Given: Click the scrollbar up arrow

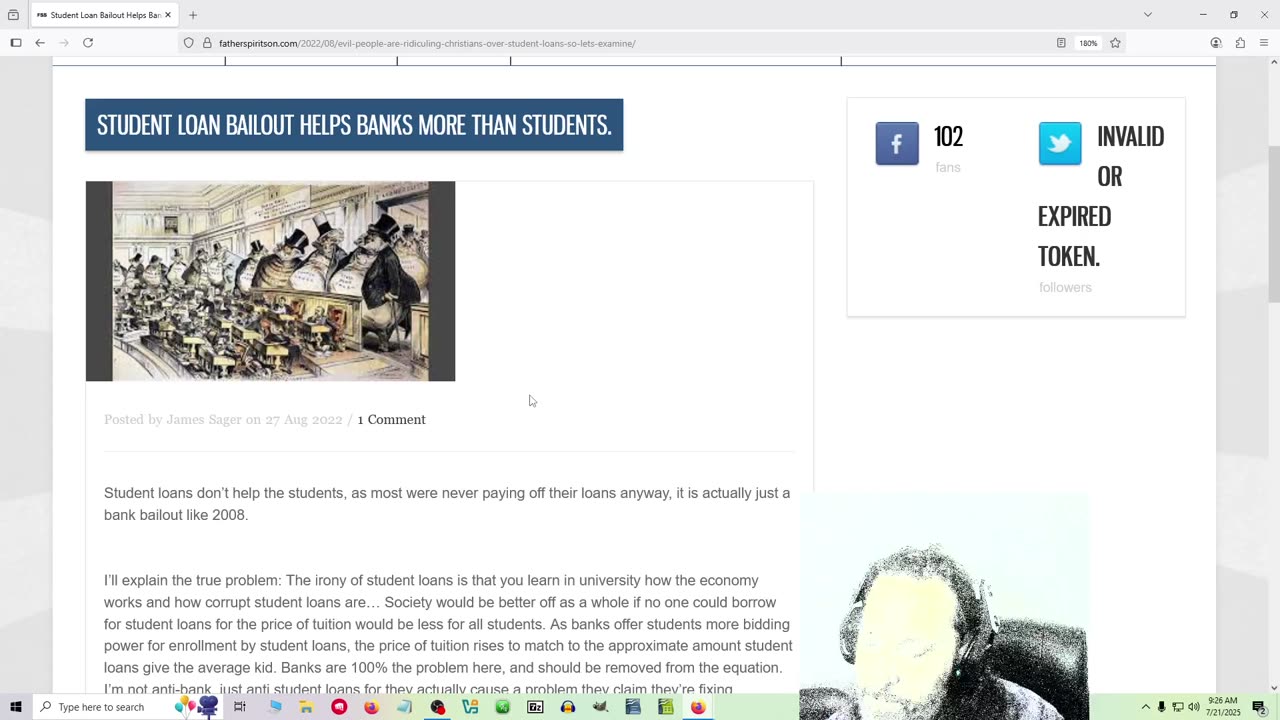Looking at the screenshot, I should point(1273,63).
